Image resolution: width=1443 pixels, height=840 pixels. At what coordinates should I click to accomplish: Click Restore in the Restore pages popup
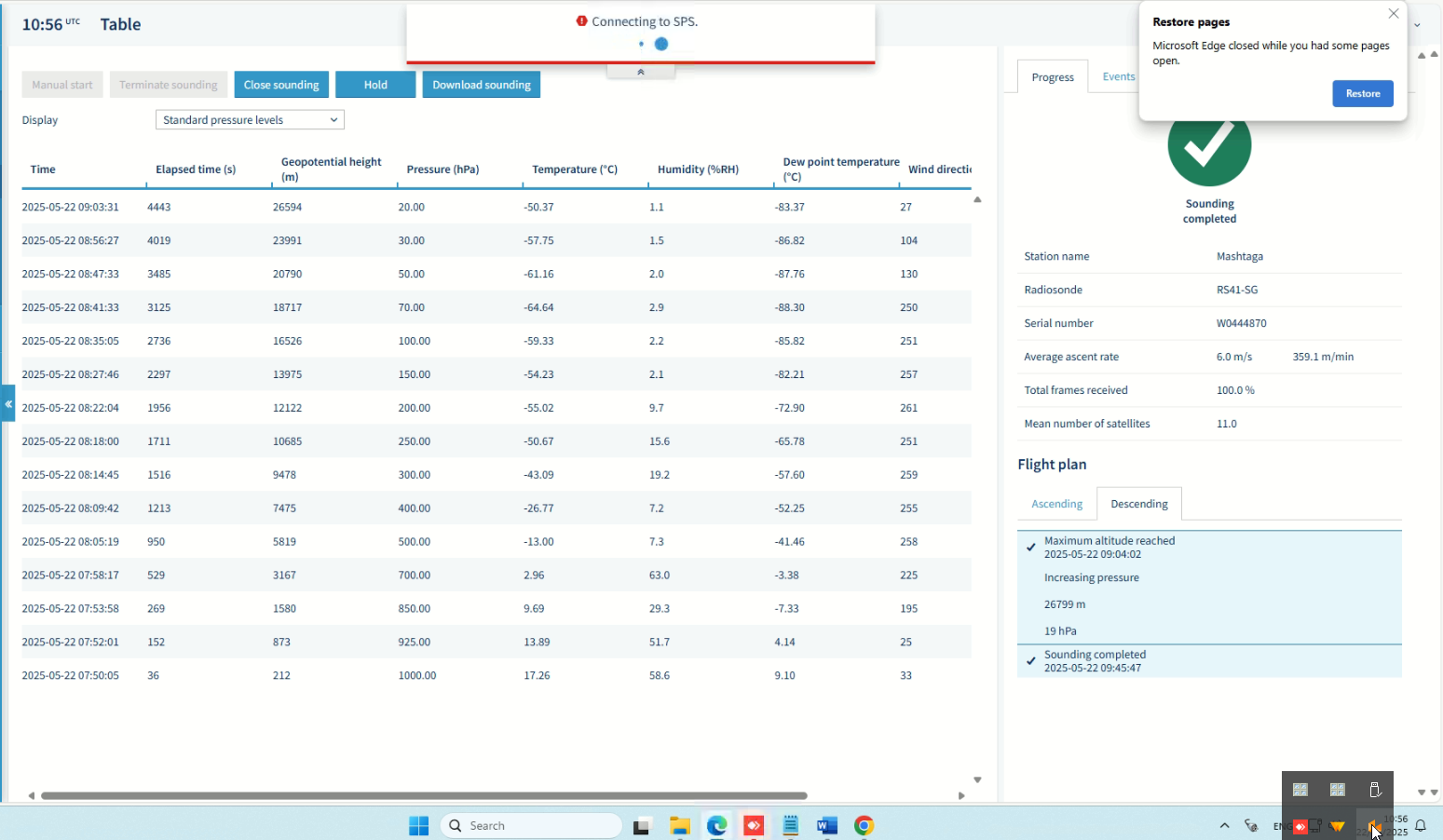click(1363, 93)
